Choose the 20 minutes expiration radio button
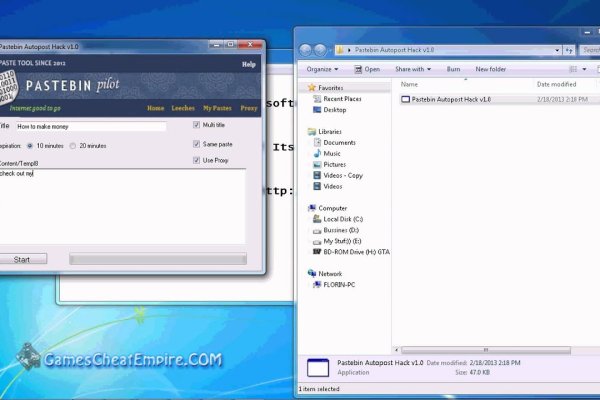 pyautogui.click(x=72, y=146)
